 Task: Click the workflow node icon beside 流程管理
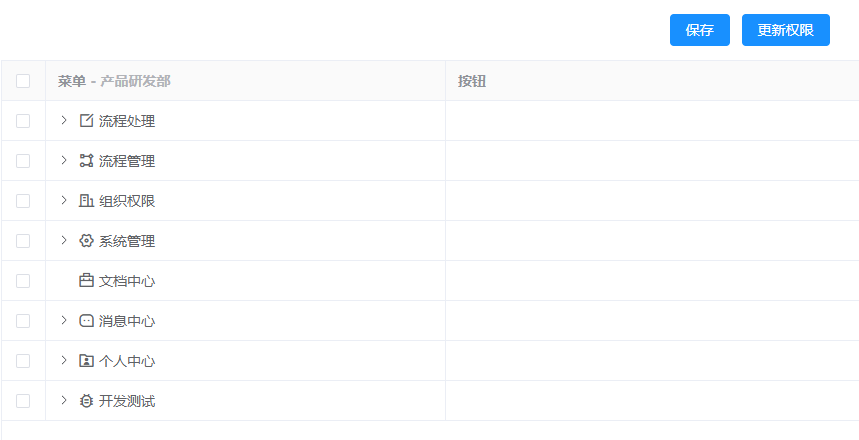pyautogui.click(x=86, y=161)
